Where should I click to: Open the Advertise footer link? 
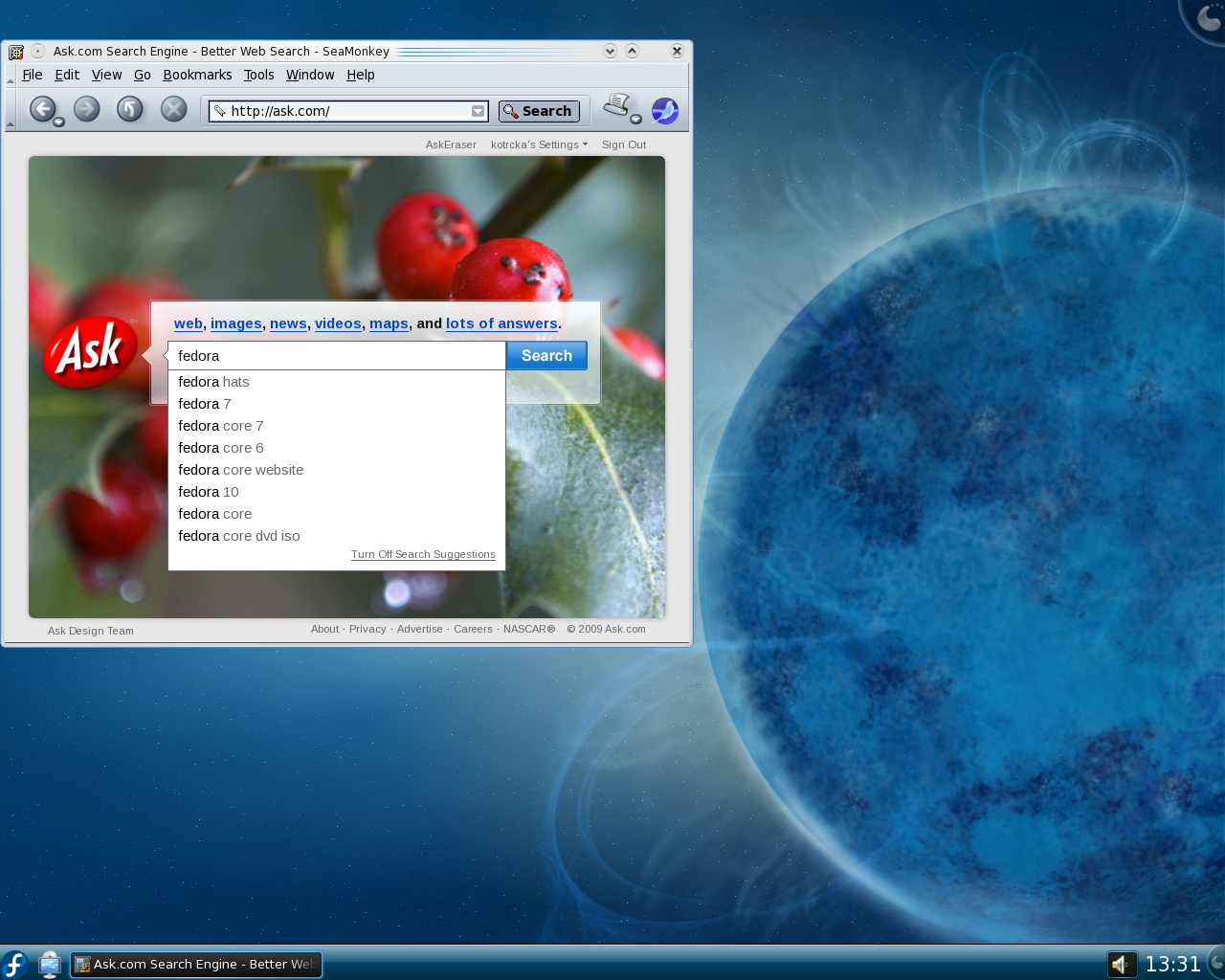pyautogui.click(x=419, y=629)
